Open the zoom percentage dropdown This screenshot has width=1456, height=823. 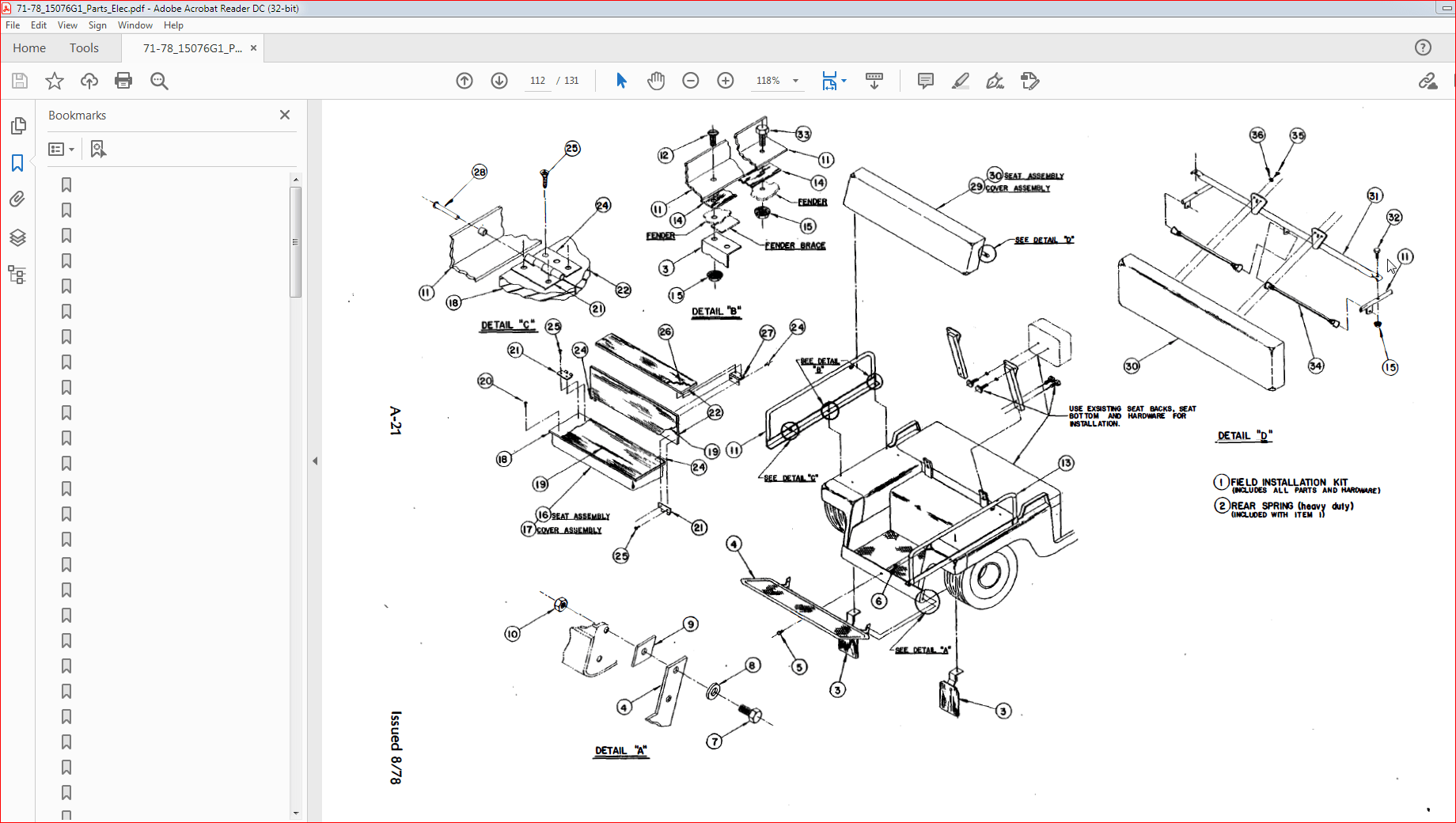pyautogui.click(x=794, y=80)
